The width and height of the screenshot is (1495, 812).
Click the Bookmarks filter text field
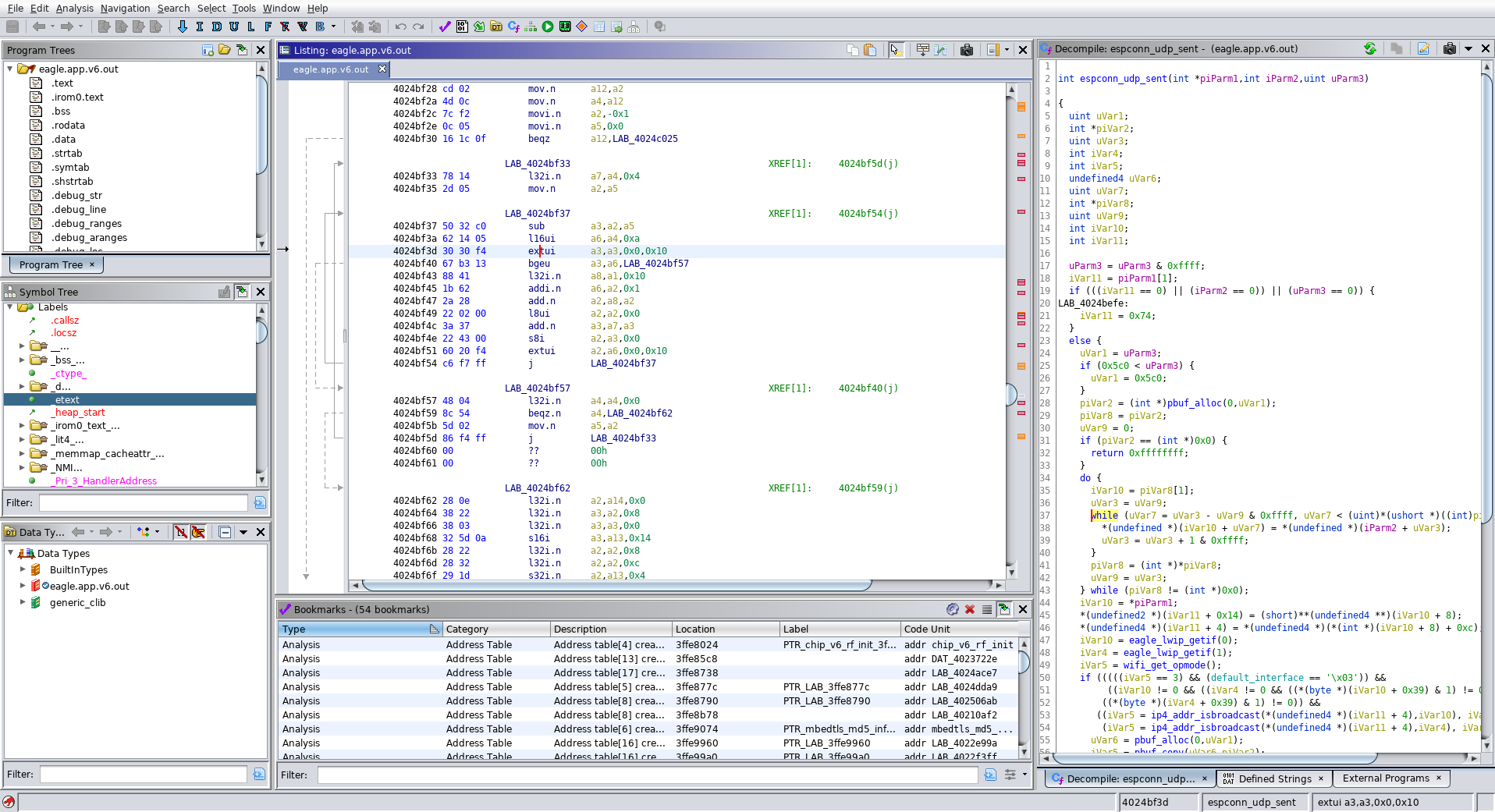point(646,775)
